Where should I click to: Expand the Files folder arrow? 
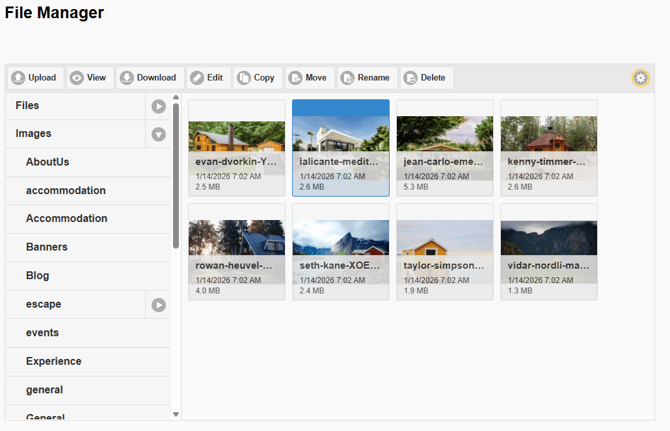point(158,106)
